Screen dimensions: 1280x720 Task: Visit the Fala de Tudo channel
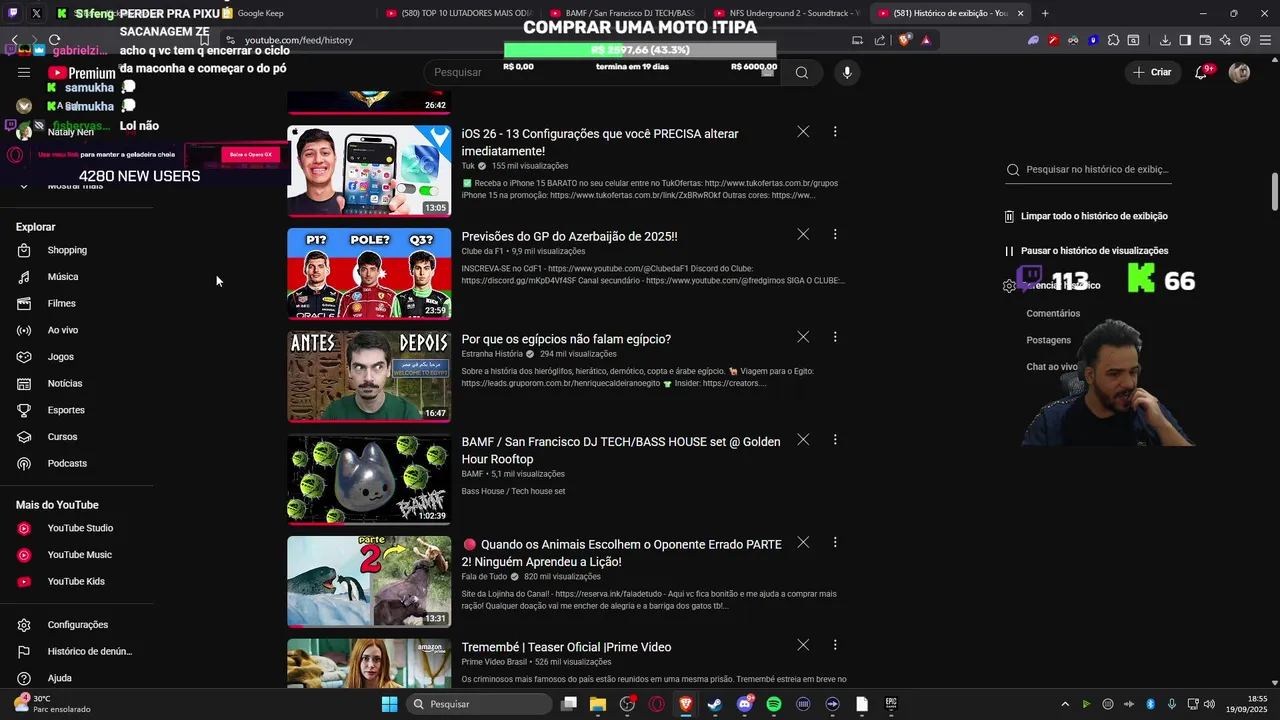pos(485,577)
